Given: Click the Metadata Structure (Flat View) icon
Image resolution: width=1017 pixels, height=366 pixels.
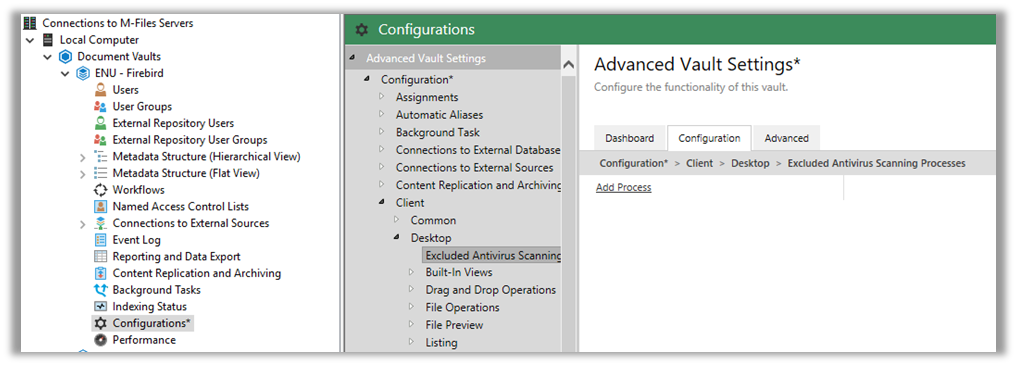Looking at the screenshot, I should click(x=101, y=173).
